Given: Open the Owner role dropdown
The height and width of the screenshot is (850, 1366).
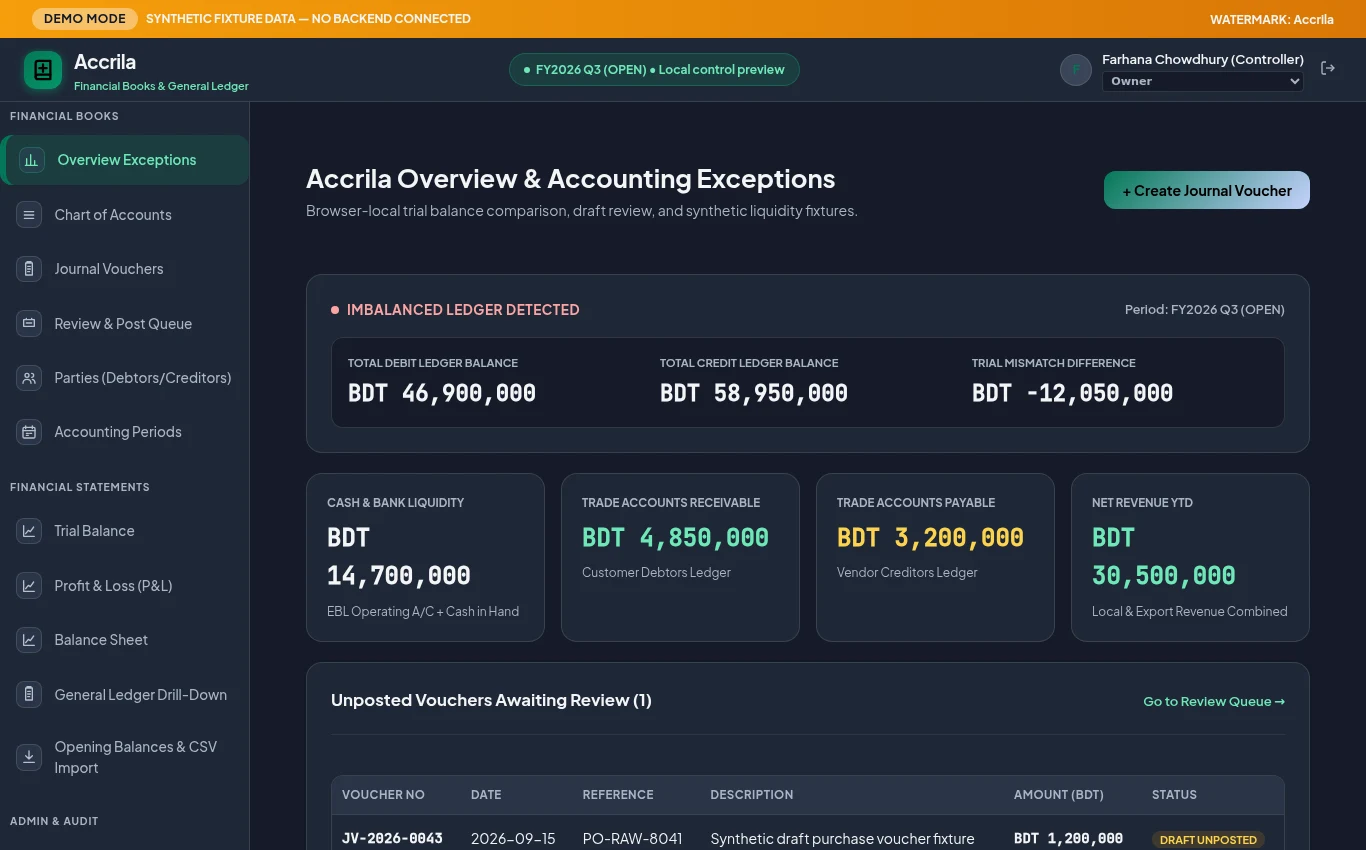Looking at the screenshot, I should coord(1202,82).
